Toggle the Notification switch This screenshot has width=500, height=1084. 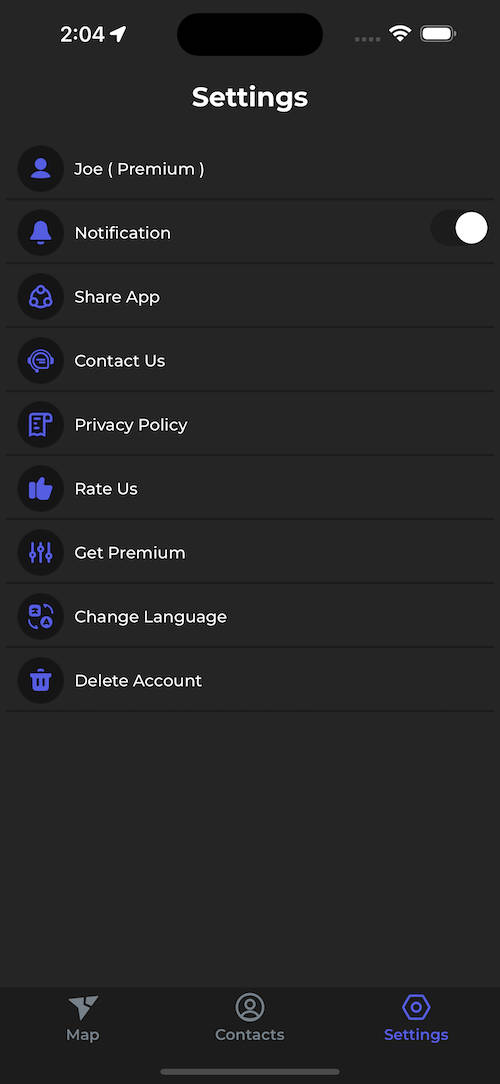point(460,228)
